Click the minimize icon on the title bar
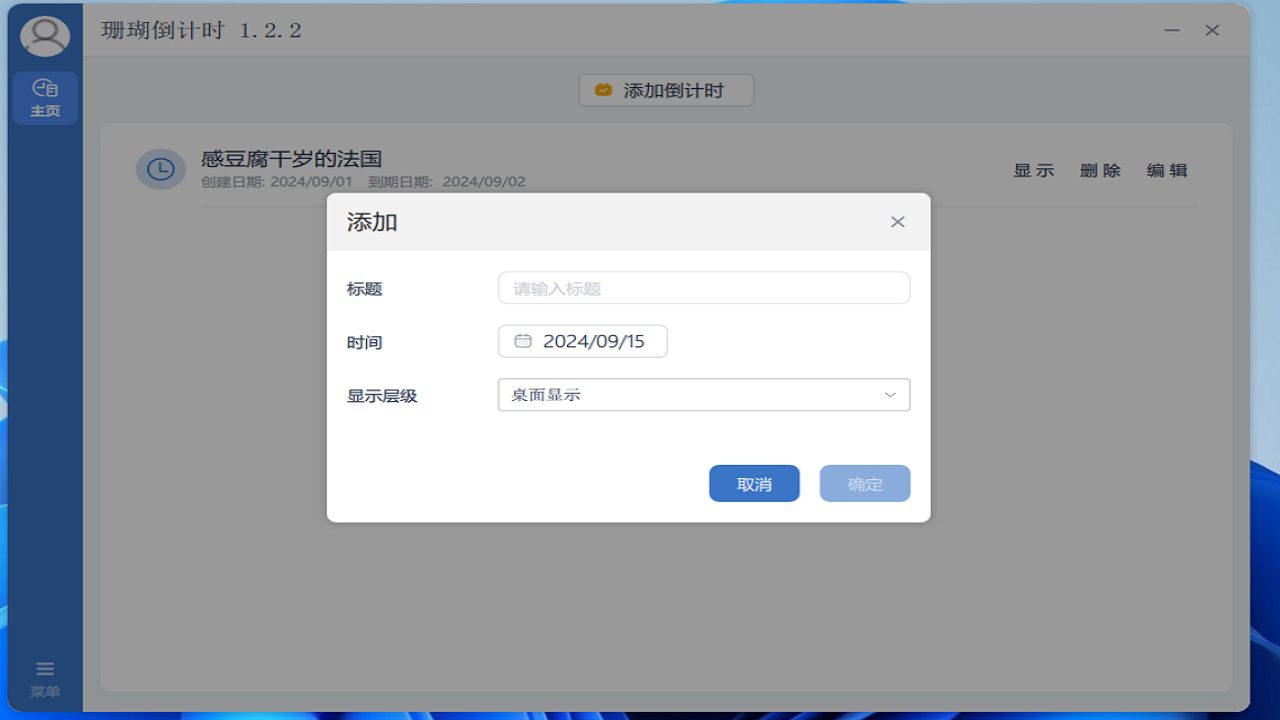 (x=1171, y=31)
